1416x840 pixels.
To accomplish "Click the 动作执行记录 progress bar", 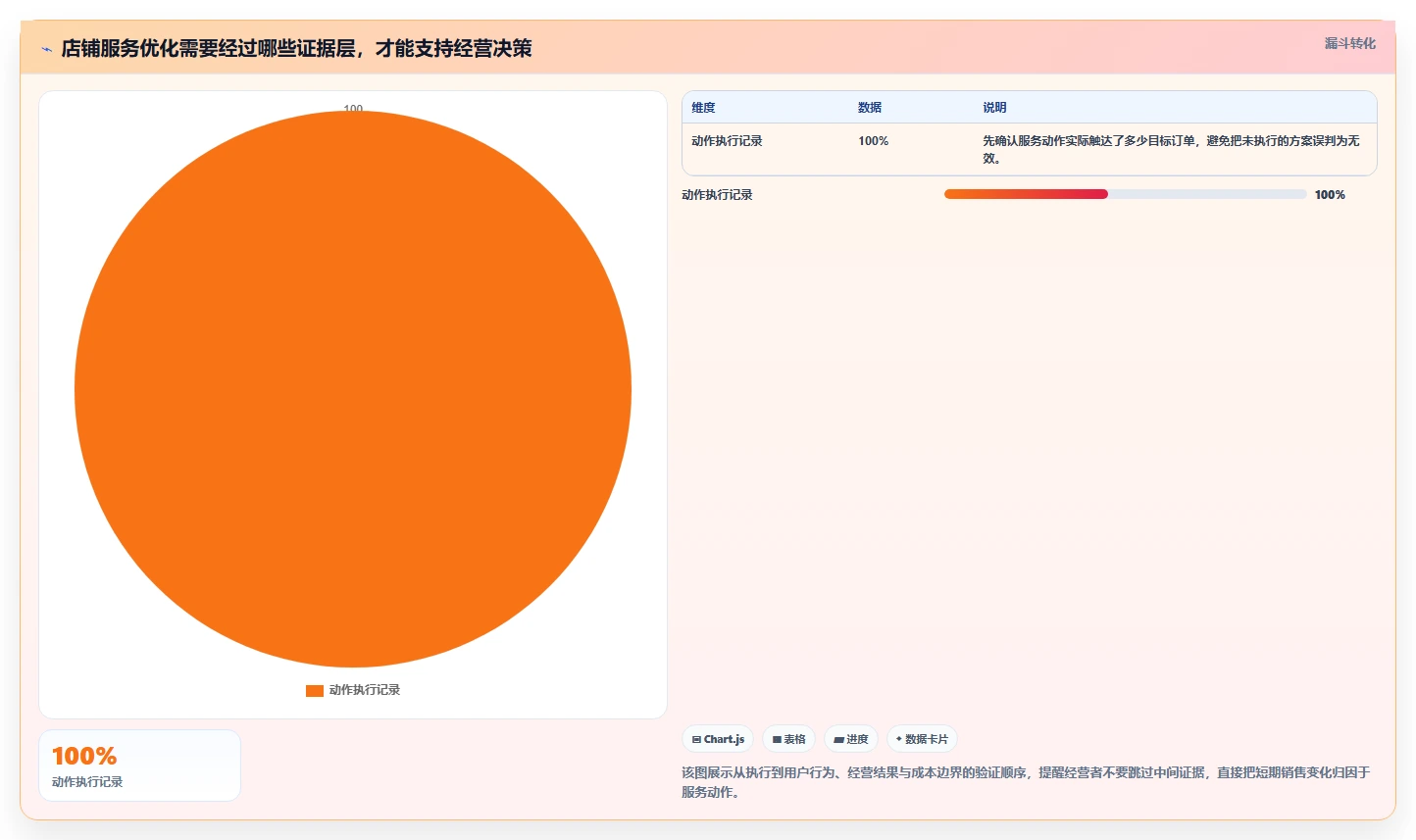I will [1125, 194].
